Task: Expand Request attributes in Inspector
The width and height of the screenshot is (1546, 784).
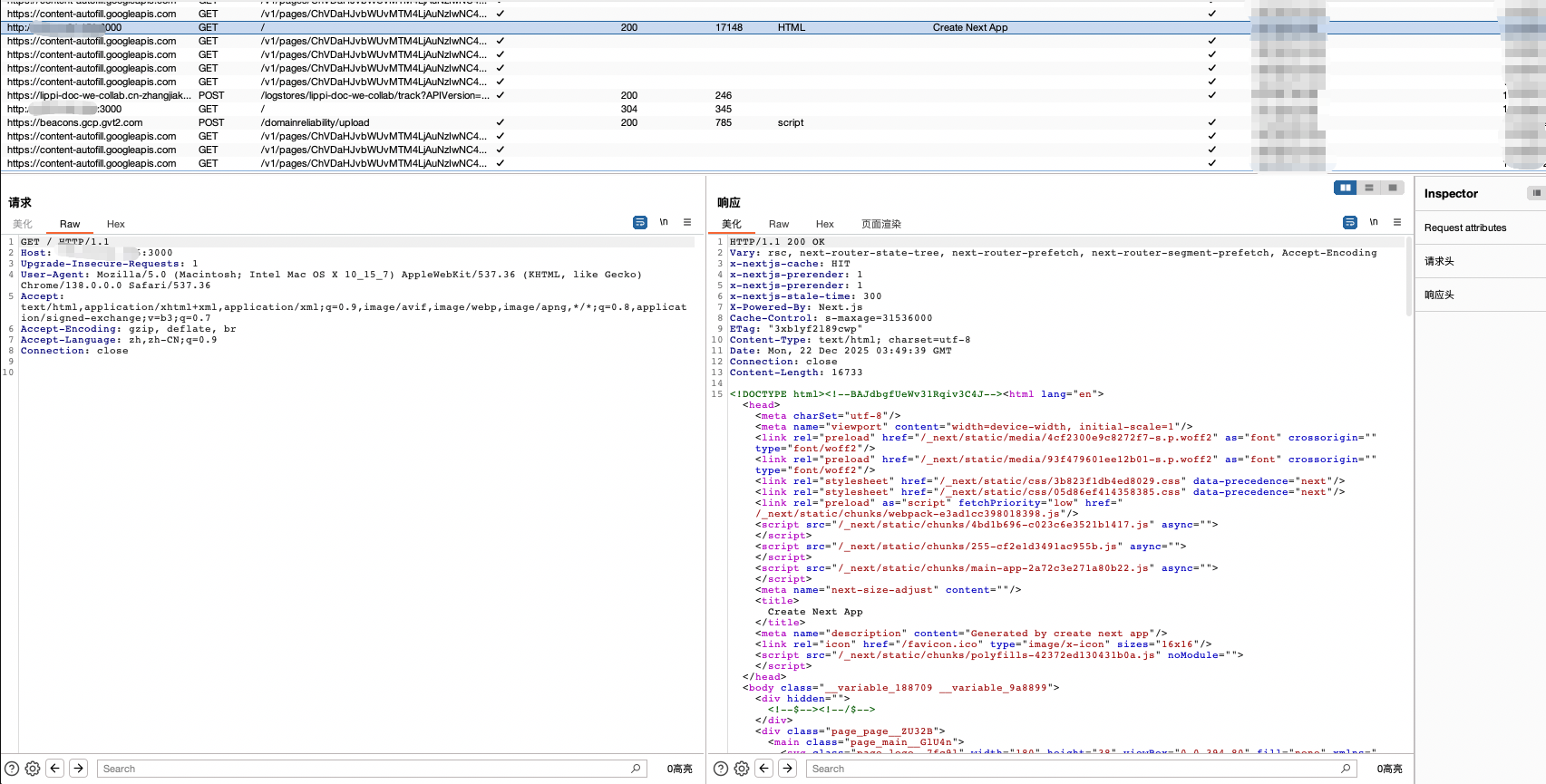Action: 1465,227
